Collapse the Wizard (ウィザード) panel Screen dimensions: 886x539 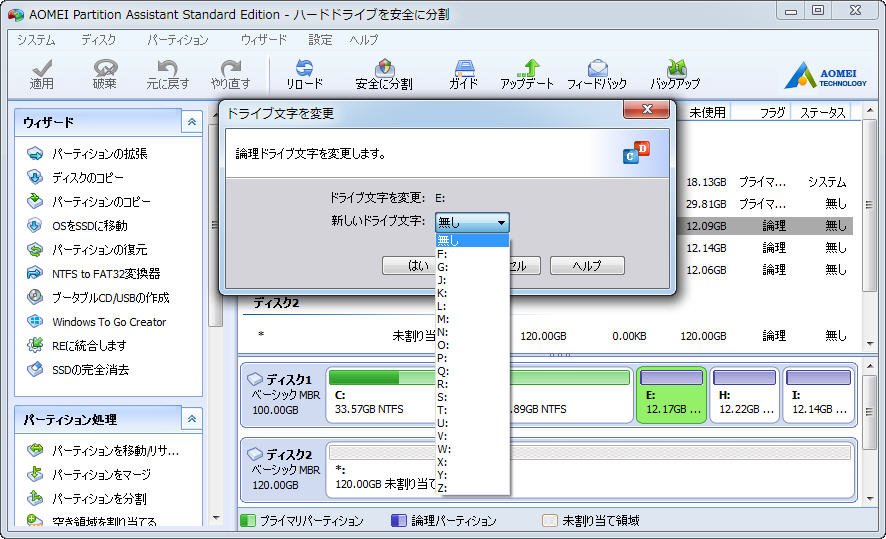pyautogui.click(x=192, y=122)
